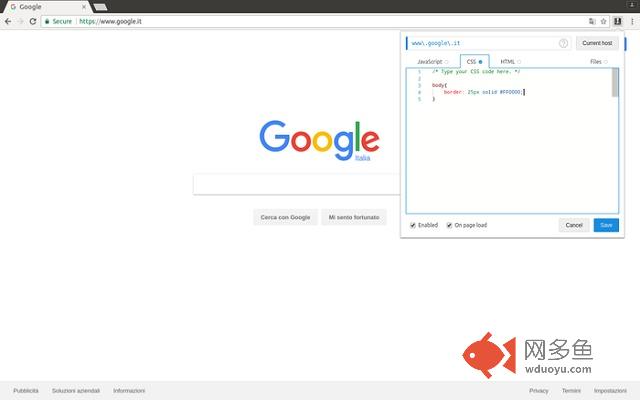Viewport: 640px width, 400px height.
Task: Open the Files tab
Action: (598, 62)
